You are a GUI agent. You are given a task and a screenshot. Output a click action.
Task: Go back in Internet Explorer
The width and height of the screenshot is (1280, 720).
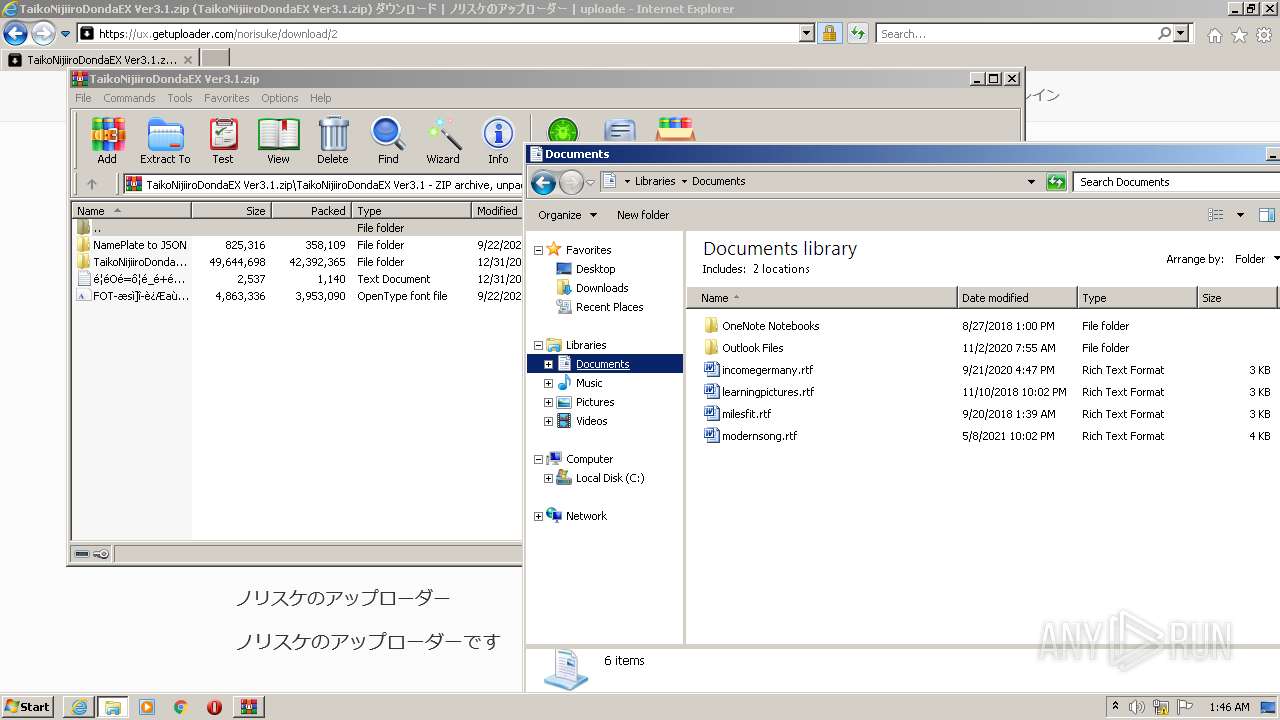(x=15, y=33)
